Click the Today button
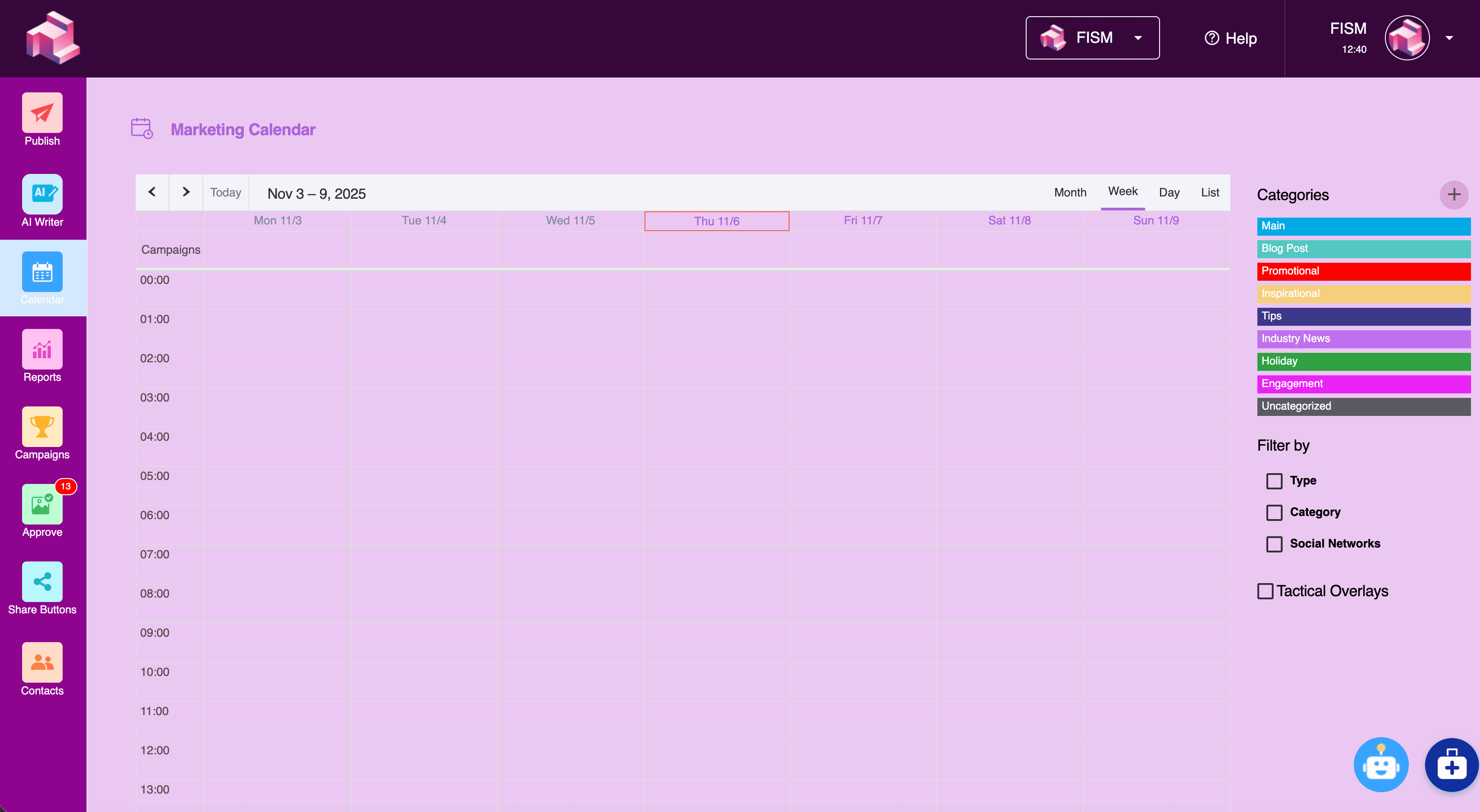The height and width of the screenshot is (812, 1480). 225,192
